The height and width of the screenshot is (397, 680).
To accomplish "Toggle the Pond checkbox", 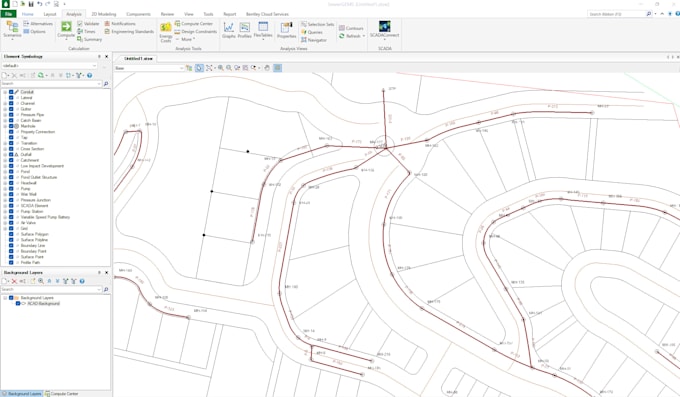I will 11,171.
